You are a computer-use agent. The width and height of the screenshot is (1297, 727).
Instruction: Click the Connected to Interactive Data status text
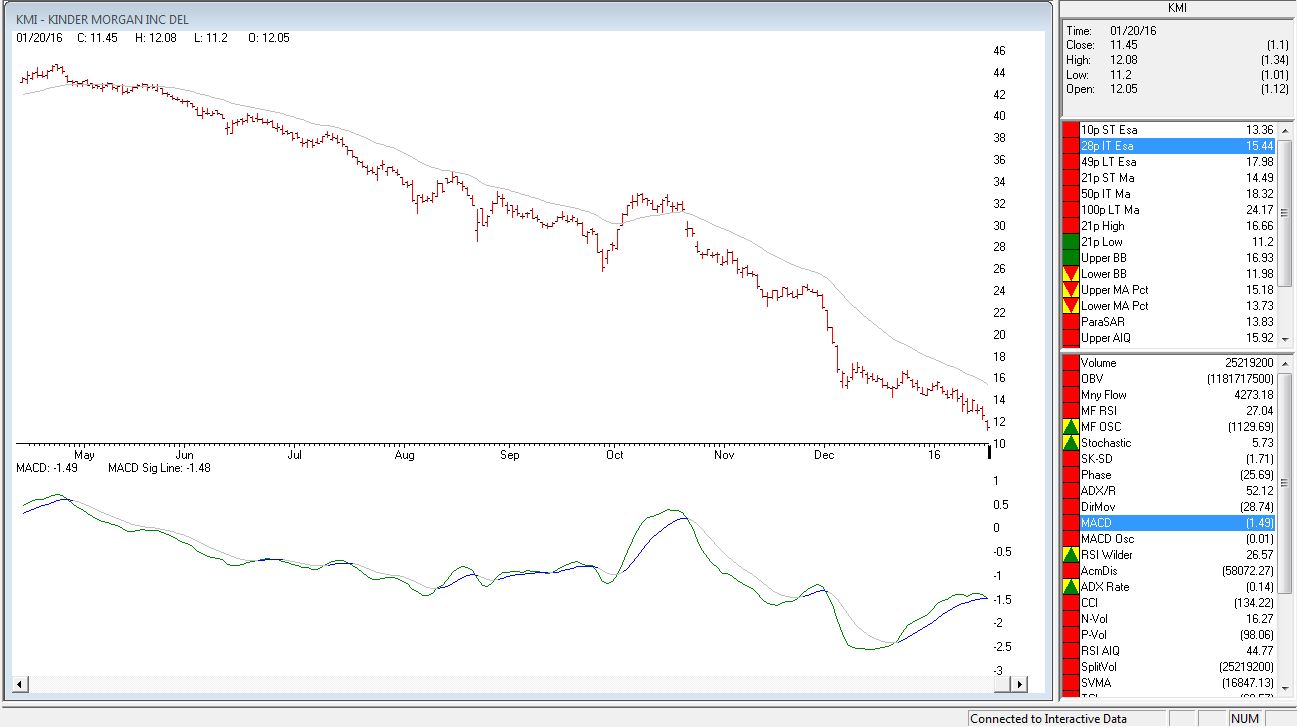(1048, 718)
